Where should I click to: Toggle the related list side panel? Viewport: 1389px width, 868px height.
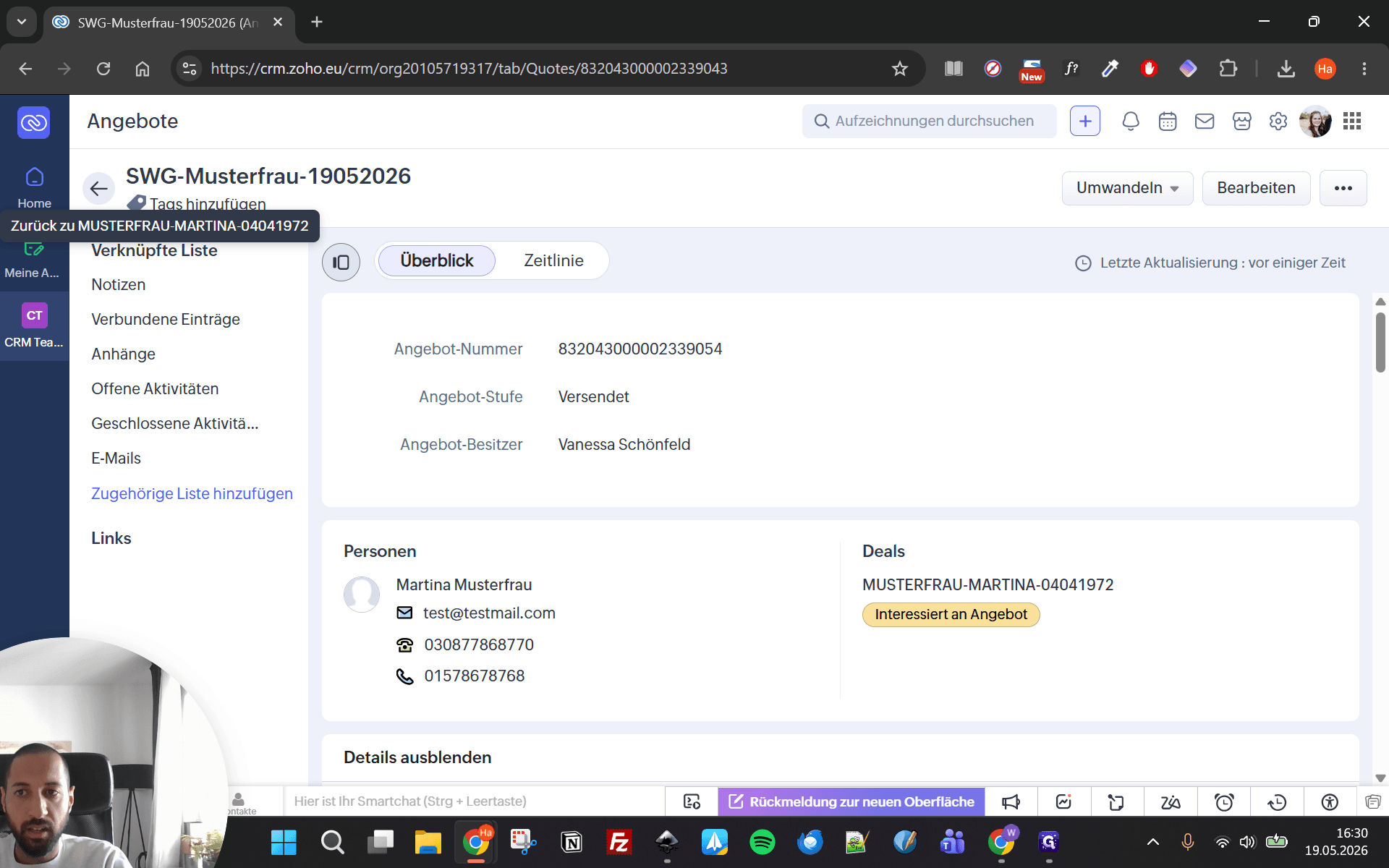pyautogui.click(x=341, y=262)
